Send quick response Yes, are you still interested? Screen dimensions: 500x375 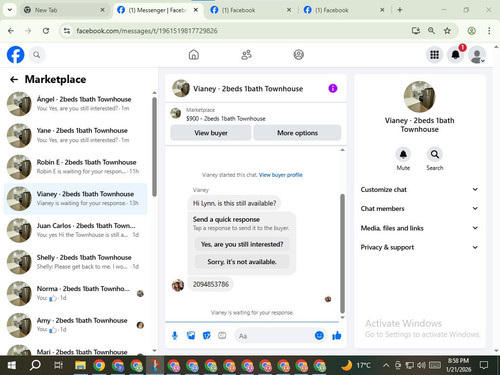pos(242,244)
